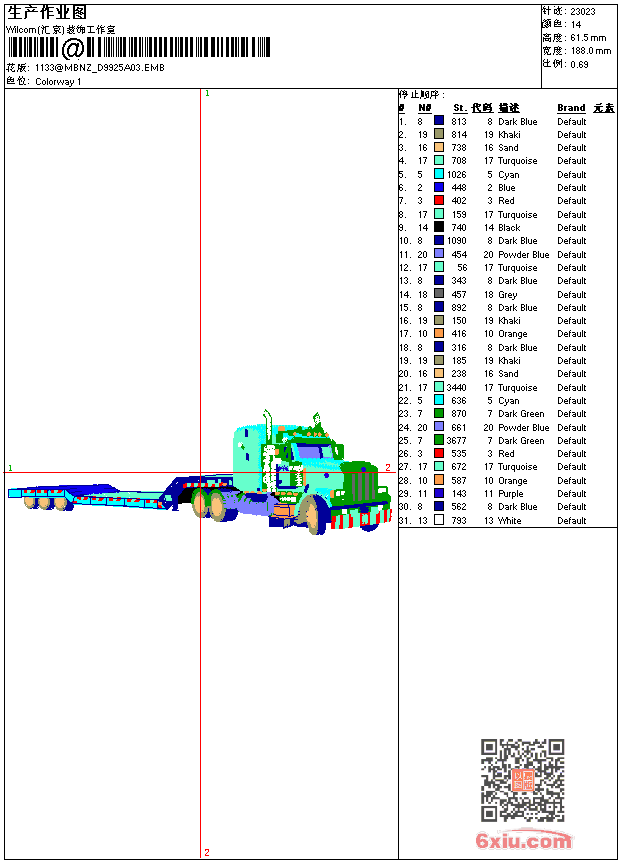Select the height value 61.5 mm
The width and height of the screenshot is (620, 860).
coord(588,38)
